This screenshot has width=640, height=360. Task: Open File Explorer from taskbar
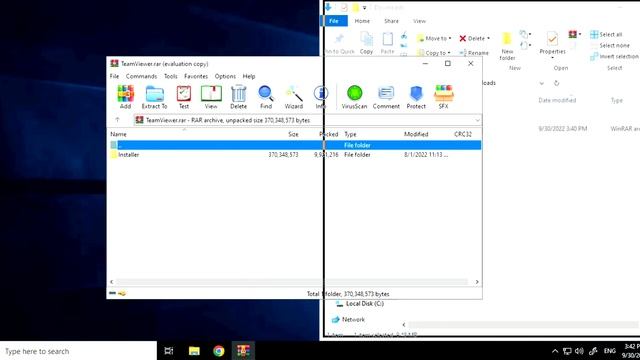coord(194,351)
